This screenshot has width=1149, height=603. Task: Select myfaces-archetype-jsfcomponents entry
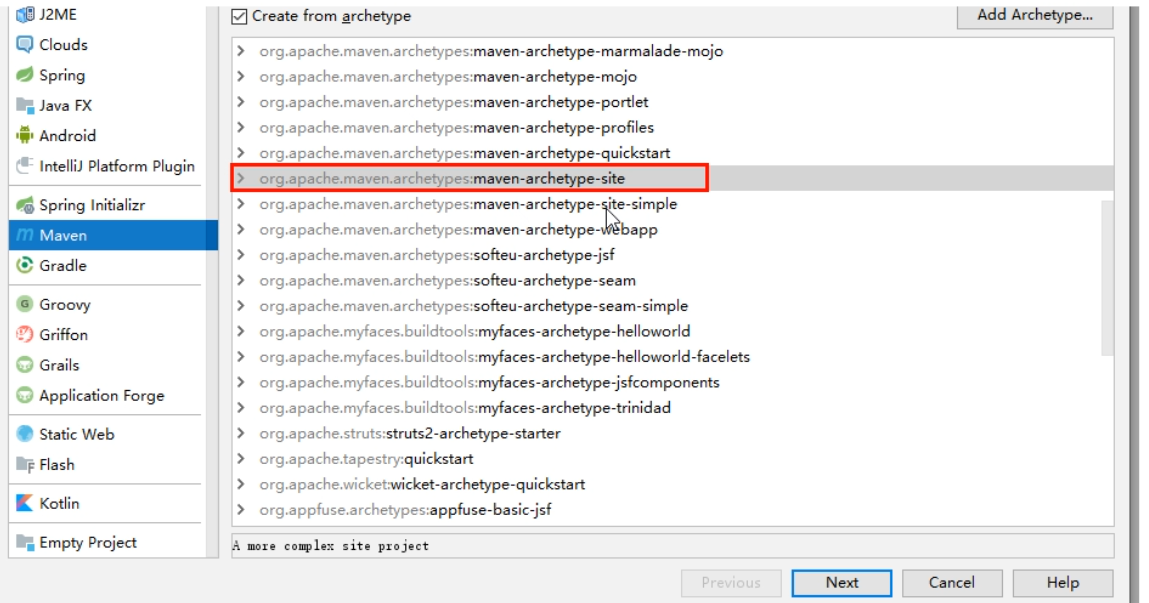pyautogui.click(x=489, y=382)
